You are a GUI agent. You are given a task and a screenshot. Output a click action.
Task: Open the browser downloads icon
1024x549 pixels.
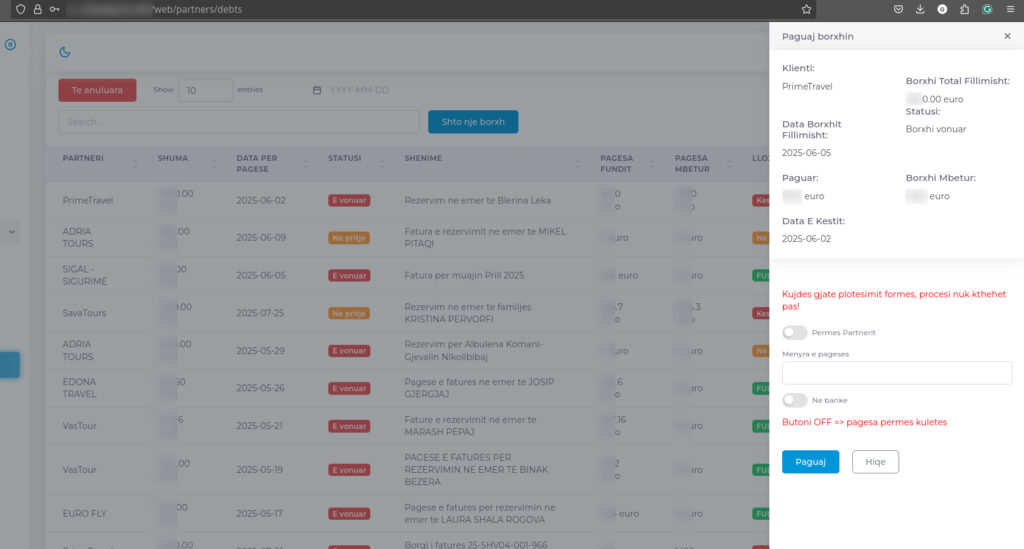[920, 9]
